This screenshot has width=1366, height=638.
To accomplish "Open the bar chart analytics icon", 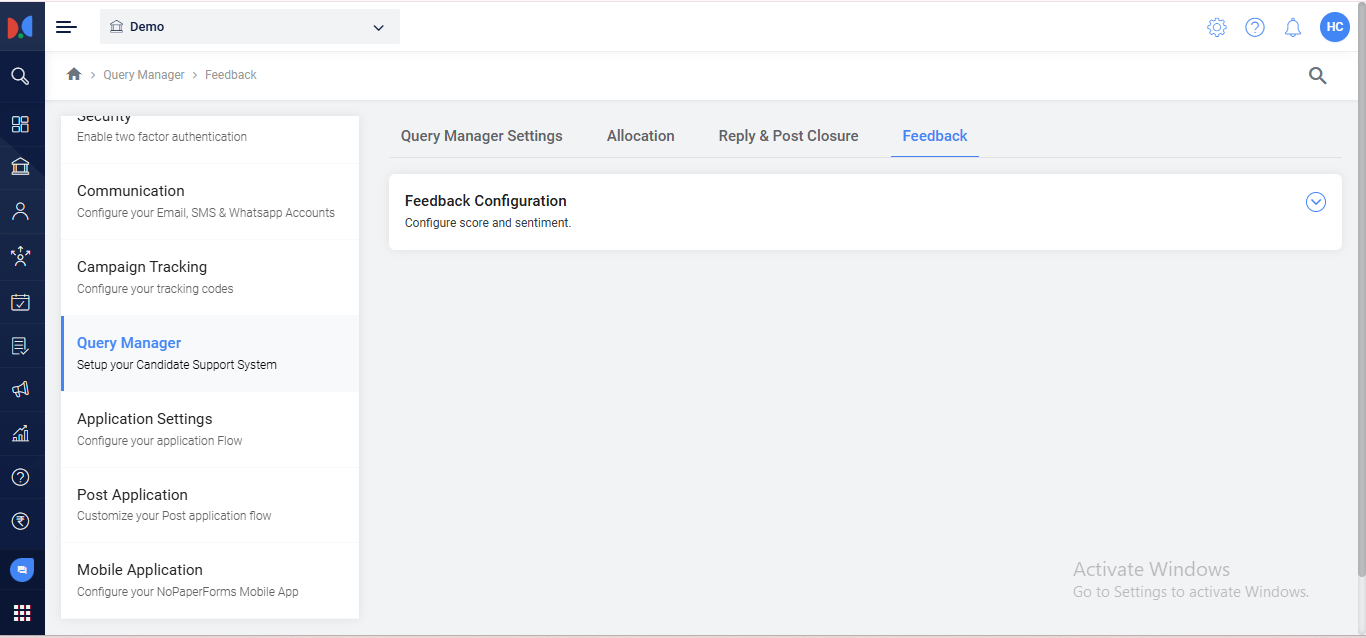I will [x=20, y=434].
